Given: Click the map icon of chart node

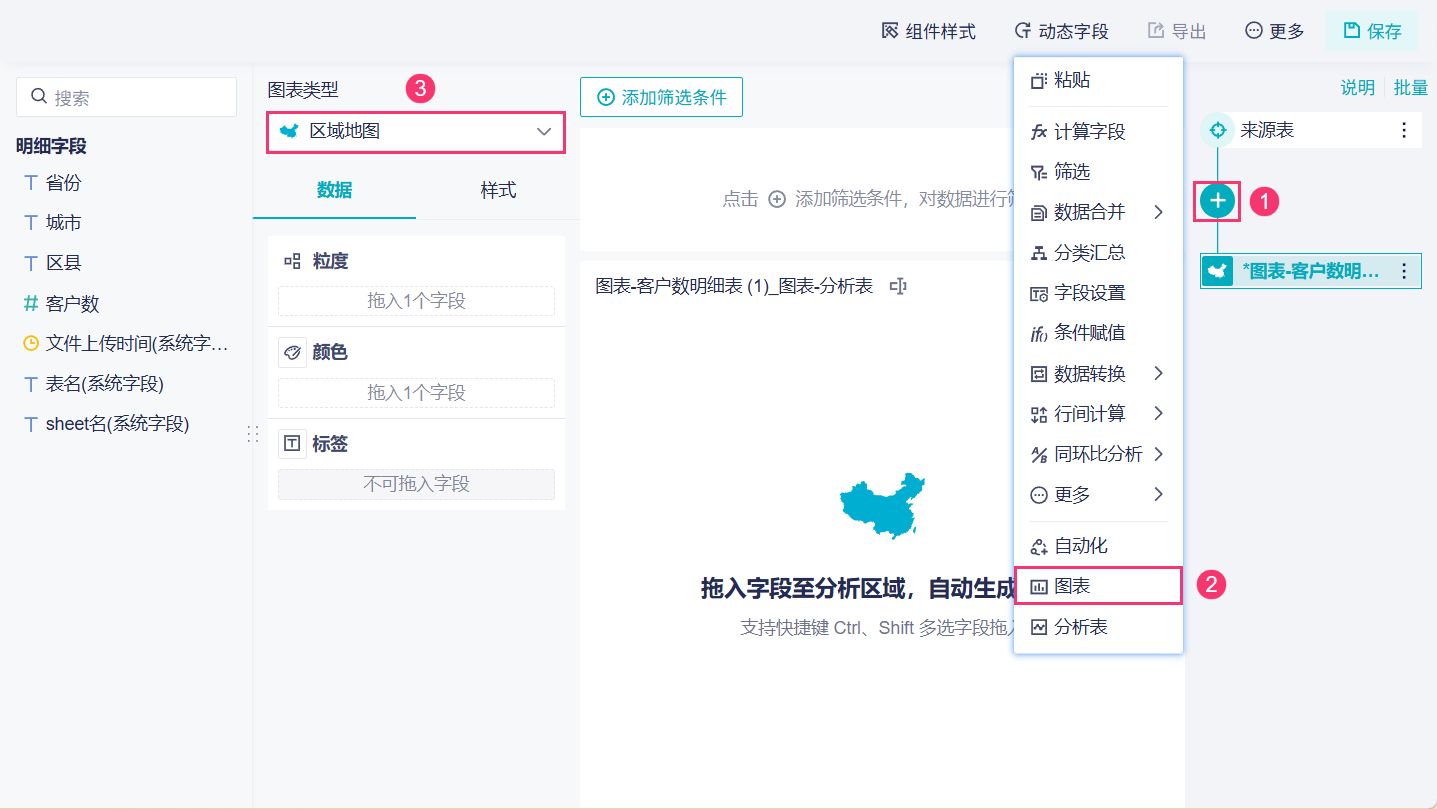Looking at the screenshot, I should coord(1217,271).
